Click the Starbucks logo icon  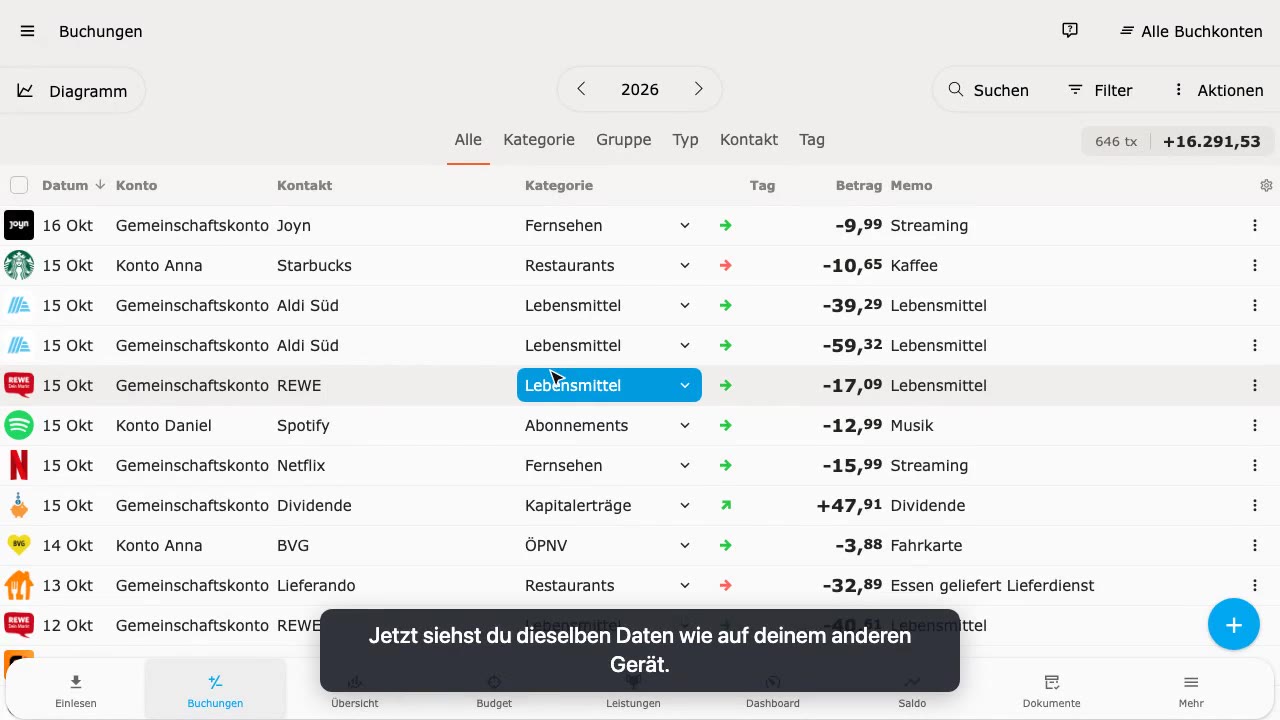tap(19, 265)
